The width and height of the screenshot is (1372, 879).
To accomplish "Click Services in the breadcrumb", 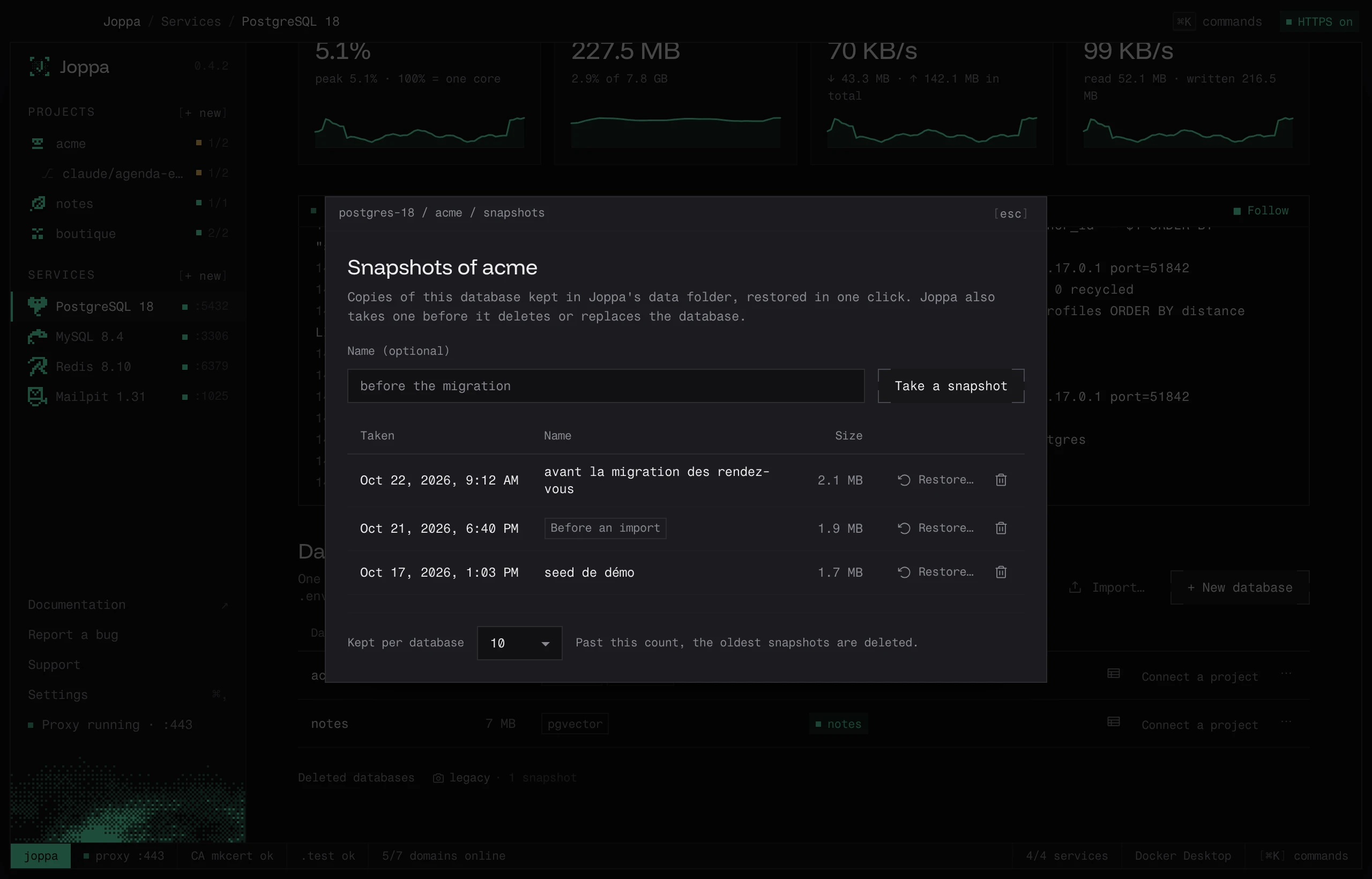I will (191, 21).
